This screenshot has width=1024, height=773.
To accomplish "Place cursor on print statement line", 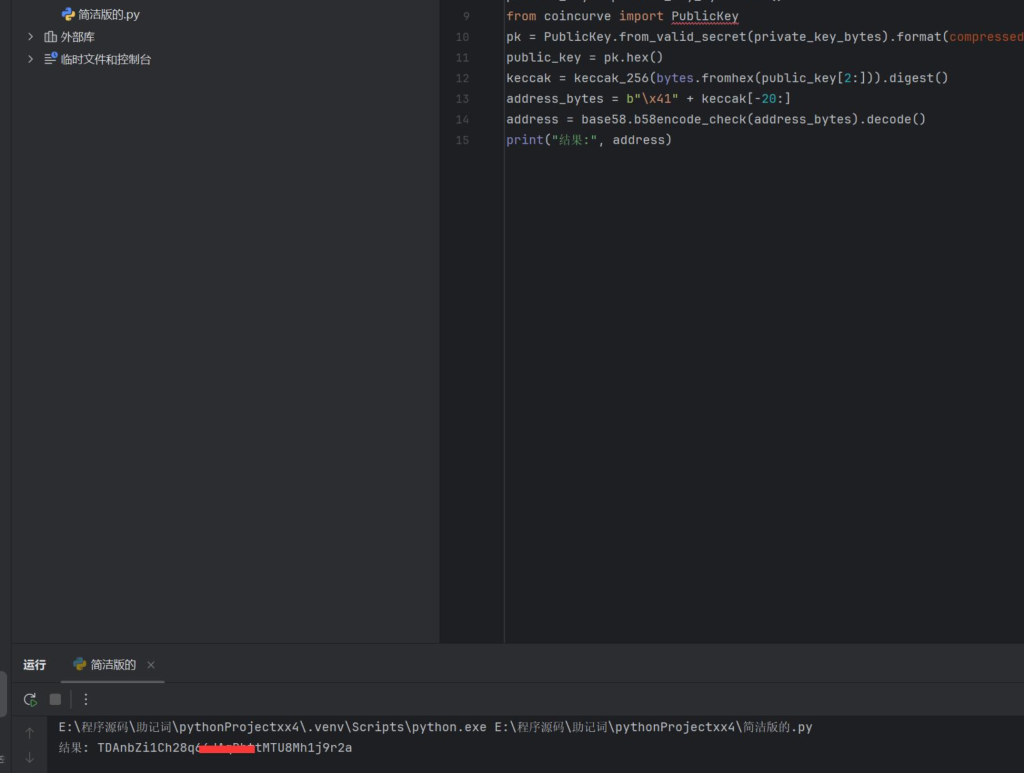I will tap(588, 140).
